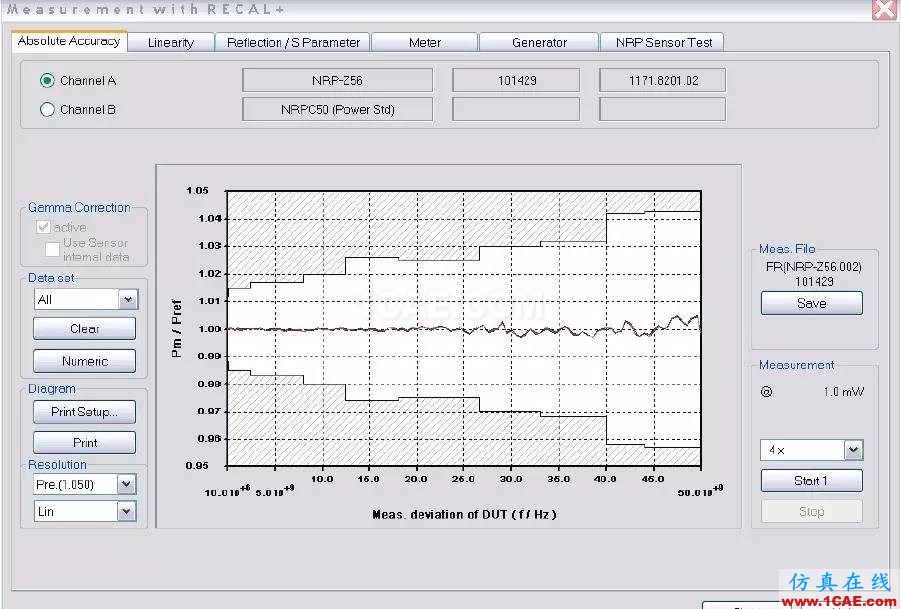
Task: Save the measurement file
Action: 811,303
